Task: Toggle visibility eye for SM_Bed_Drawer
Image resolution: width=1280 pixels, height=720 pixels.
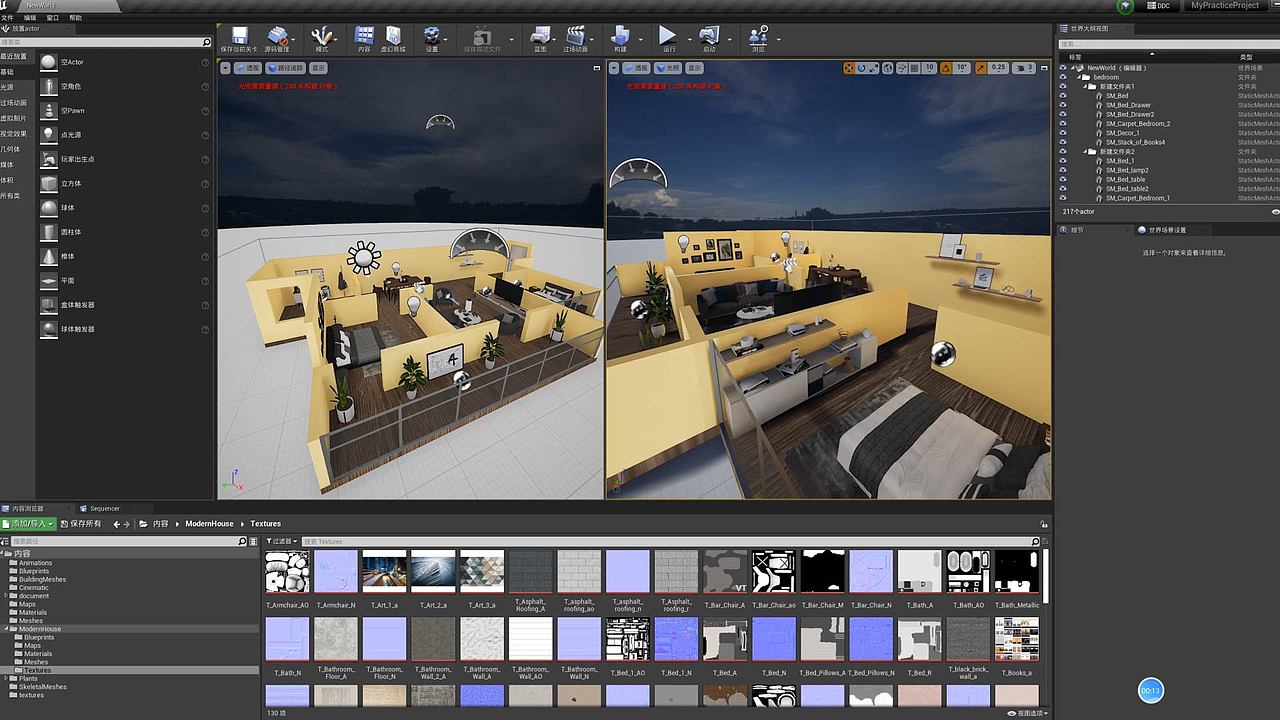Action: click(x=1063, y=105)
